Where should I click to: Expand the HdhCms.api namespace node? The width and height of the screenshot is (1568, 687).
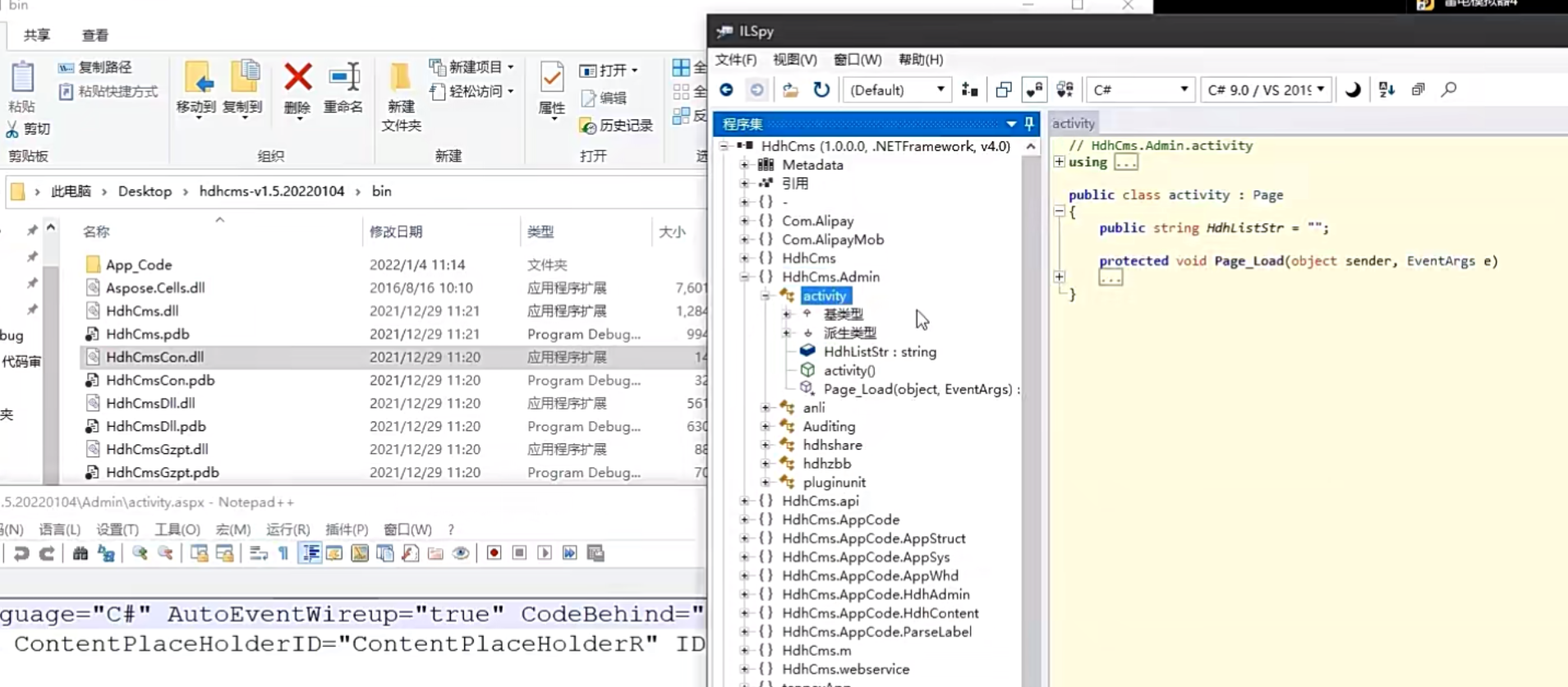(x=744, y=502)
